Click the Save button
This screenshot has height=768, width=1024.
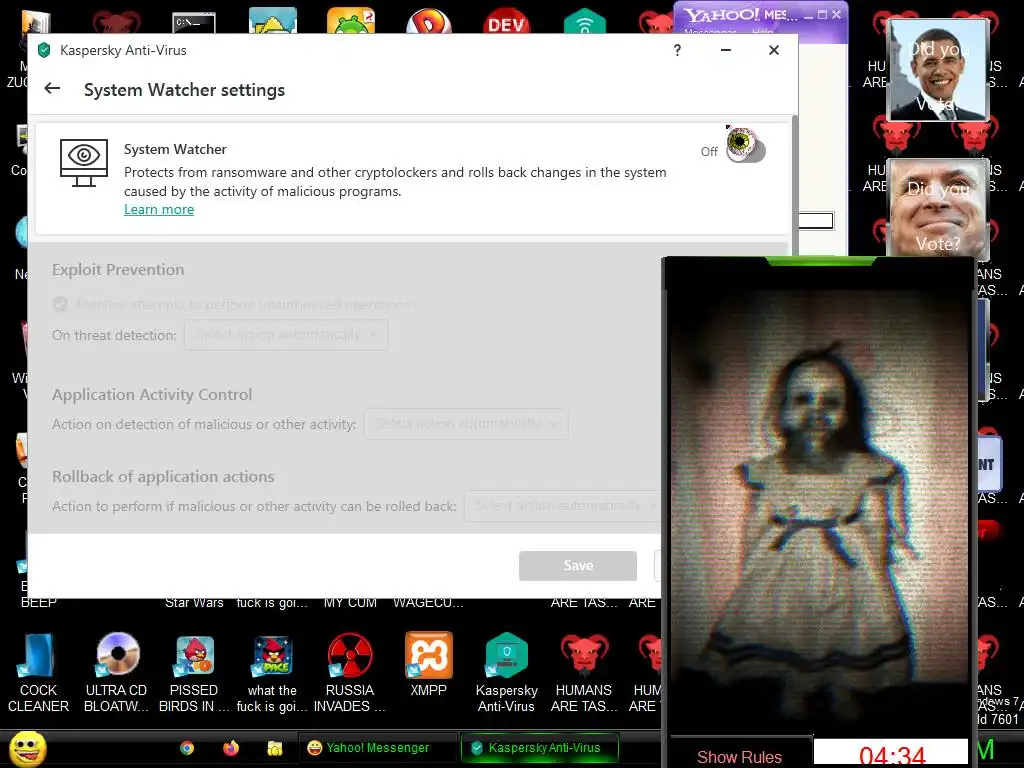coord(578,566)
